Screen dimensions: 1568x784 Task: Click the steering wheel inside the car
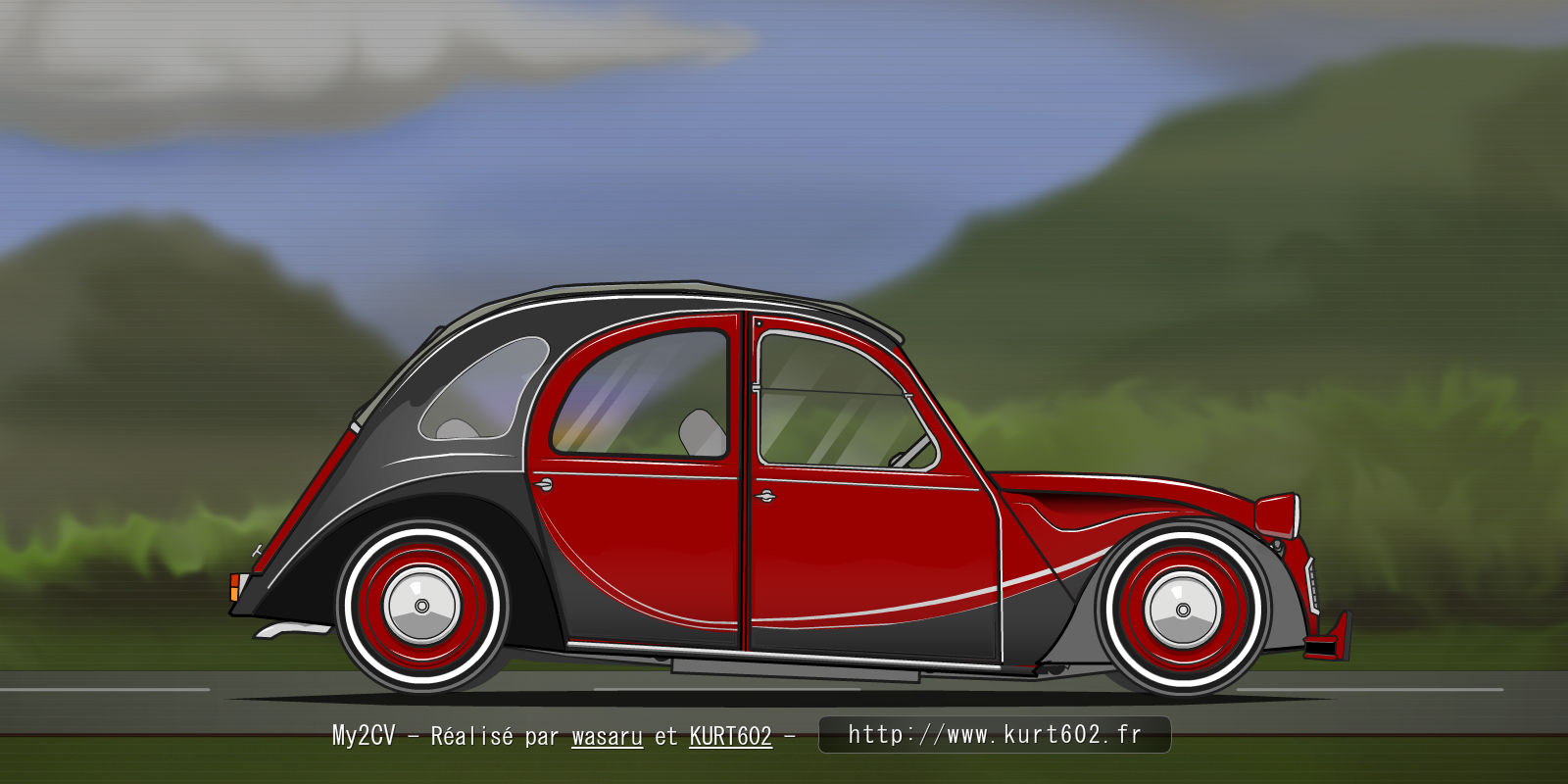911,452
